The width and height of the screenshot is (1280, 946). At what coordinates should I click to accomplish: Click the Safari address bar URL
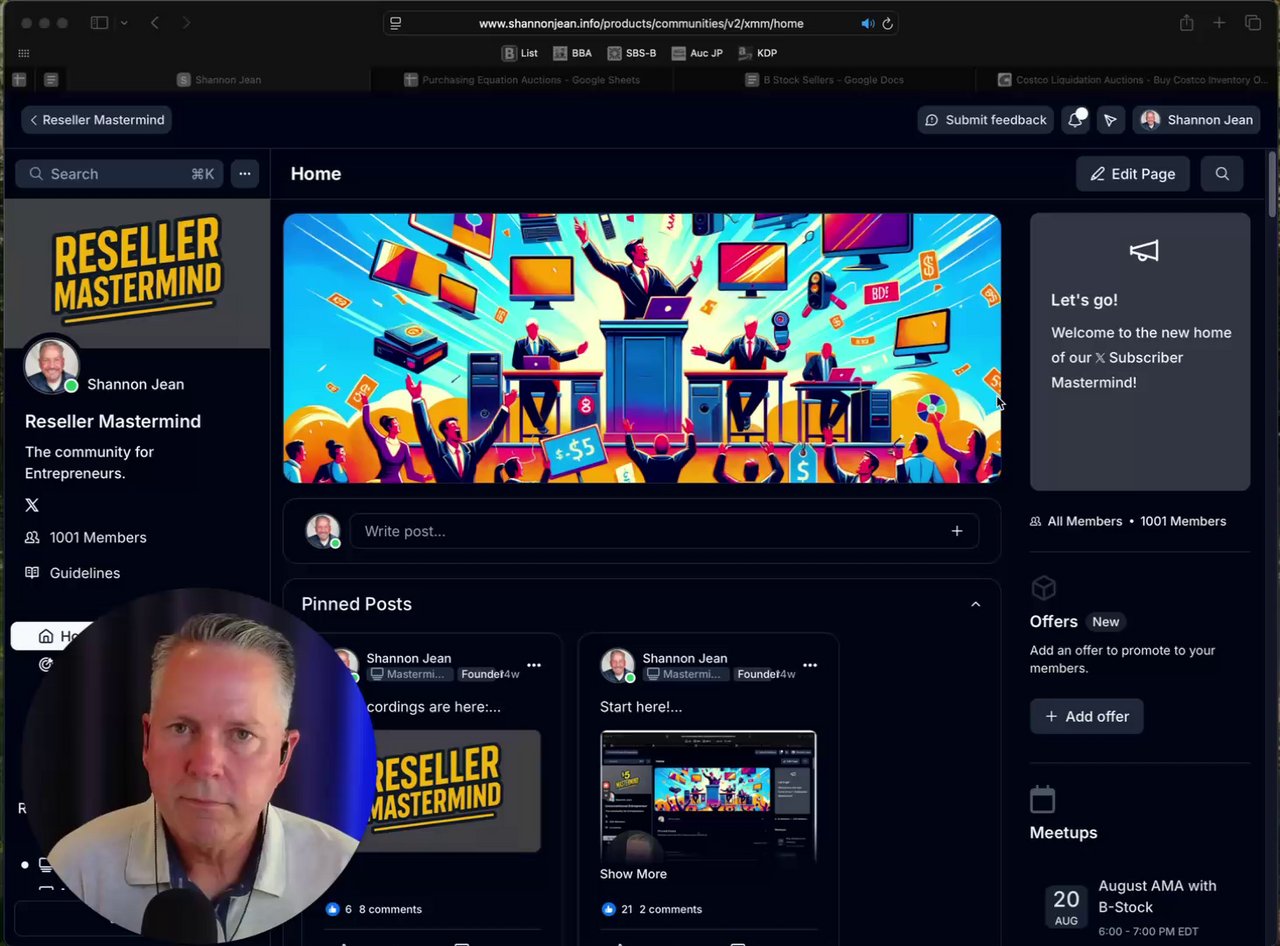point(640,23)
